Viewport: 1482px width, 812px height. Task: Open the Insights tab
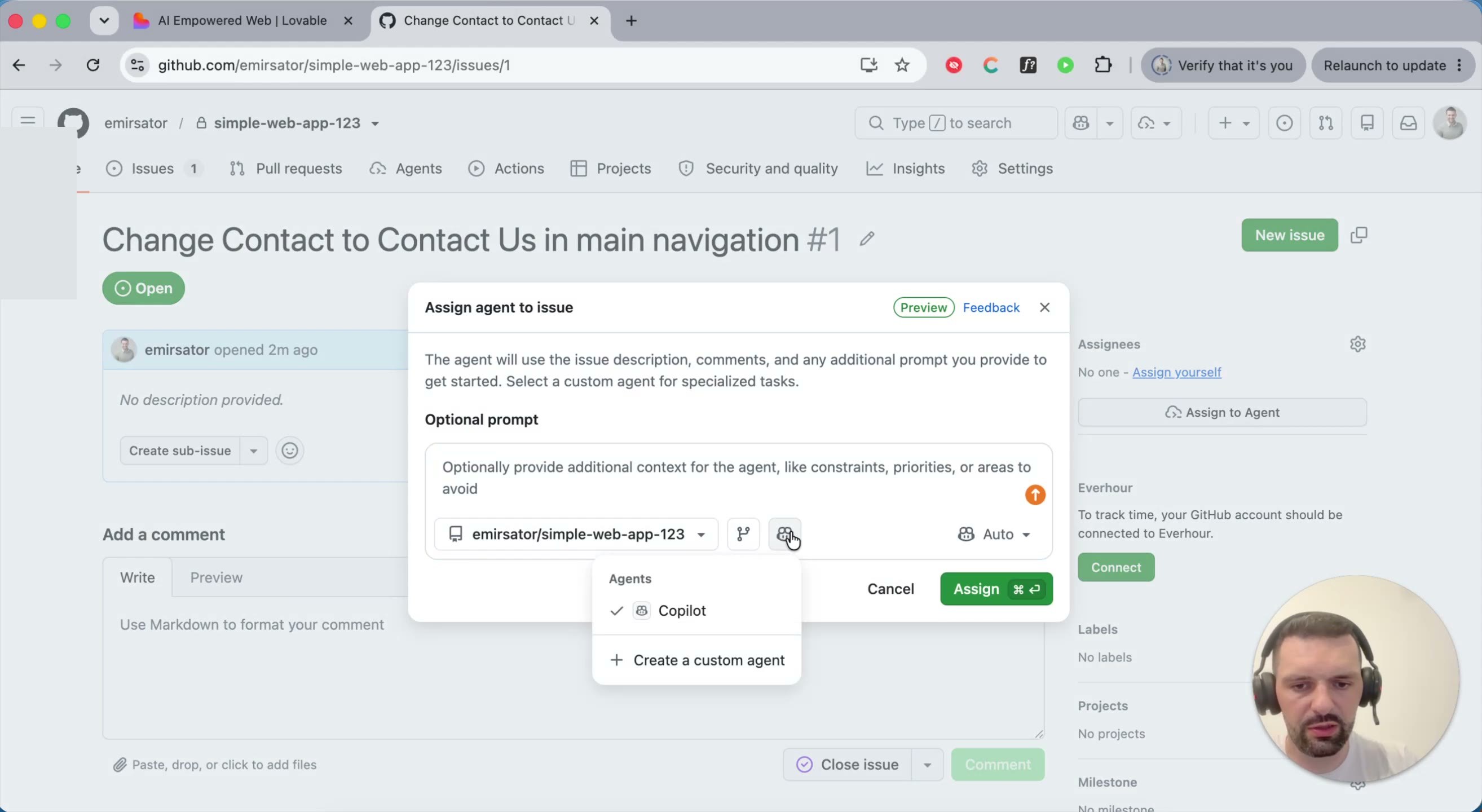(906, 169)
